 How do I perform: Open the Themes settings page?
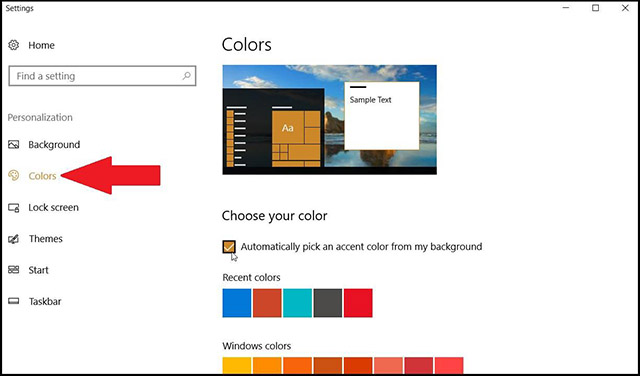pyautogui.click(x=45, y=239)
